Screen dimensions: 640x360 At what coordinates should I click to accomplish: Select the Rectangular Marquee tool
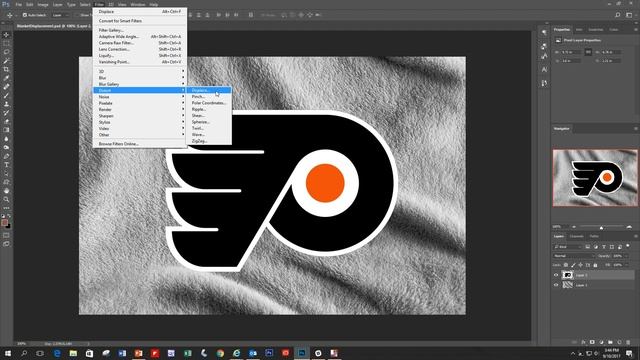click(6, 43)
